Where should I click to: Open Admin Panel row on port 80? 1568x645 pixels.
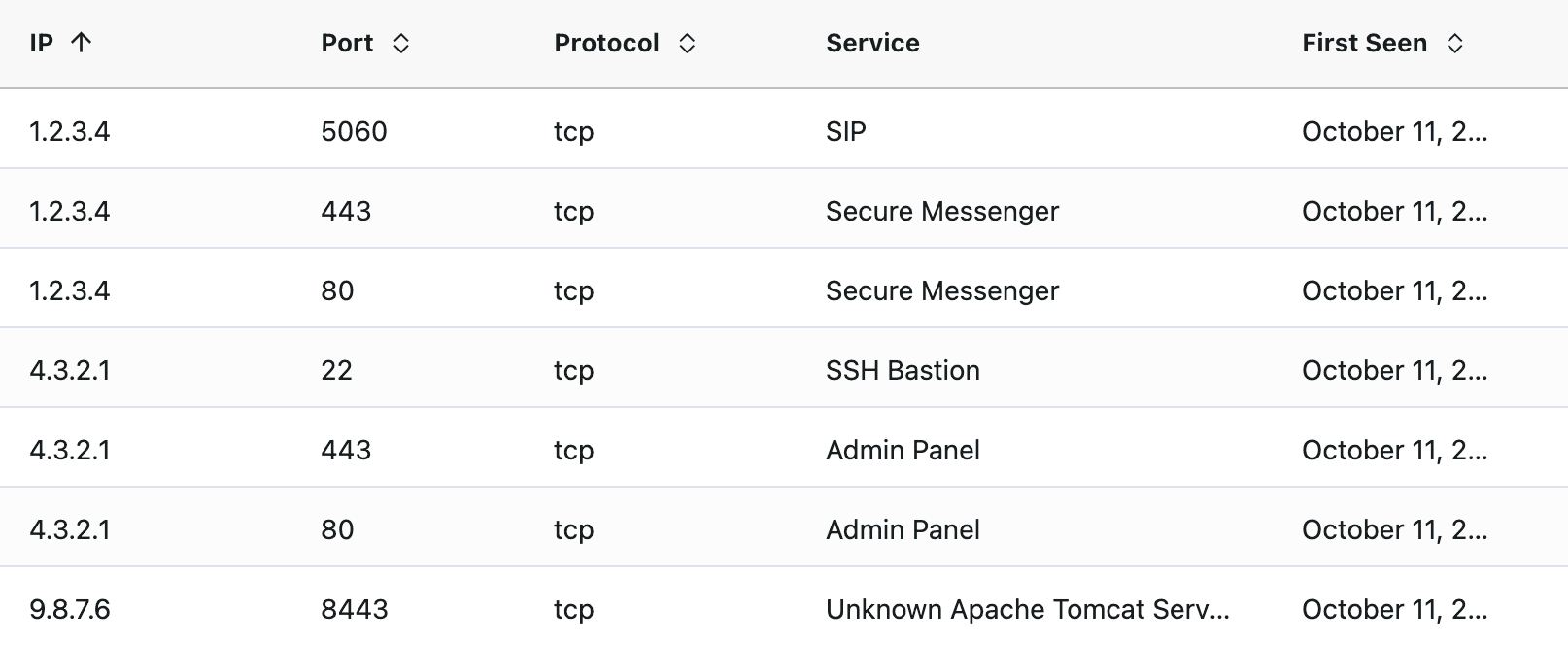(784, 527)
